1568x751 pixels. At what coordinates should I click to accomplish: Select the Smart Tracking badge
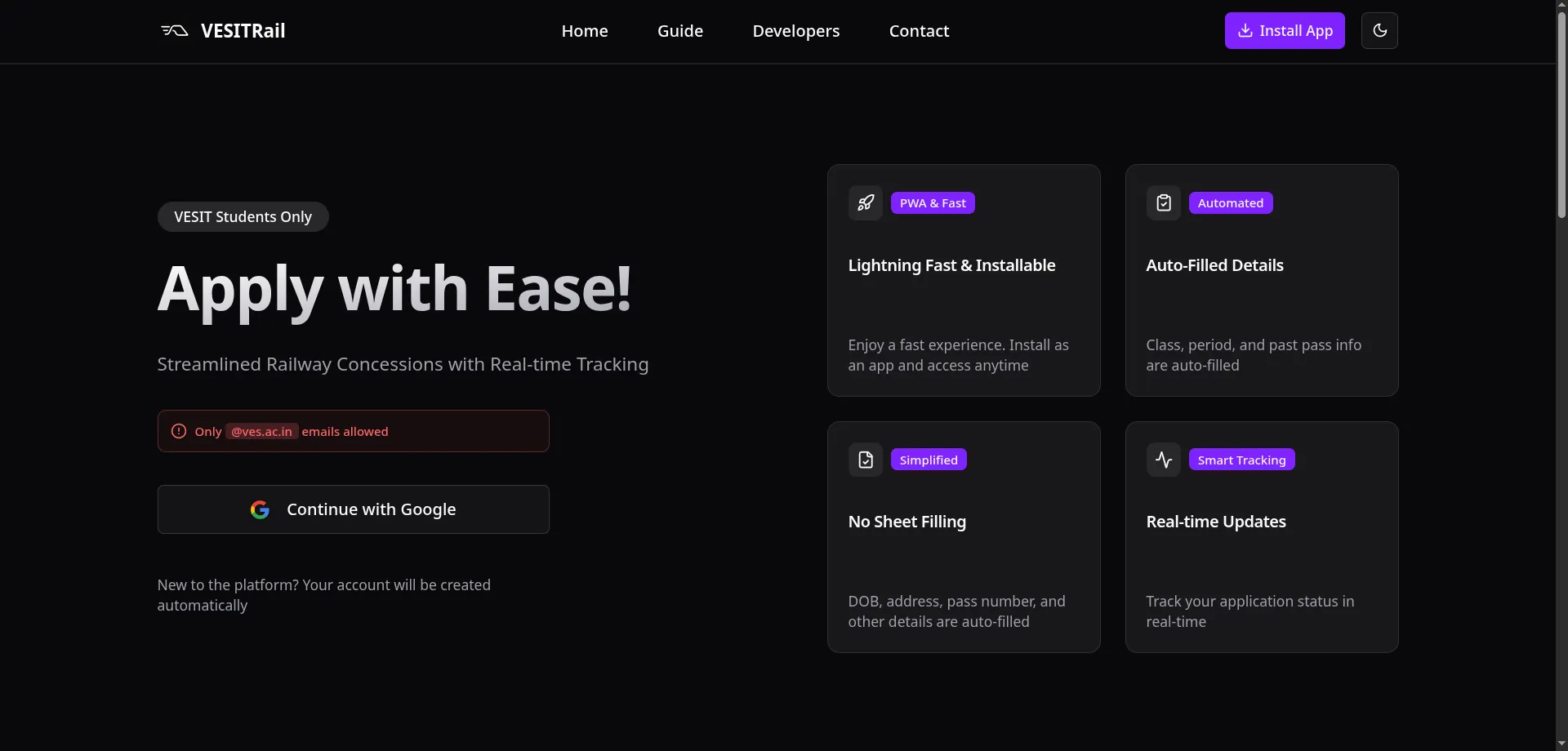point(1241,459)
